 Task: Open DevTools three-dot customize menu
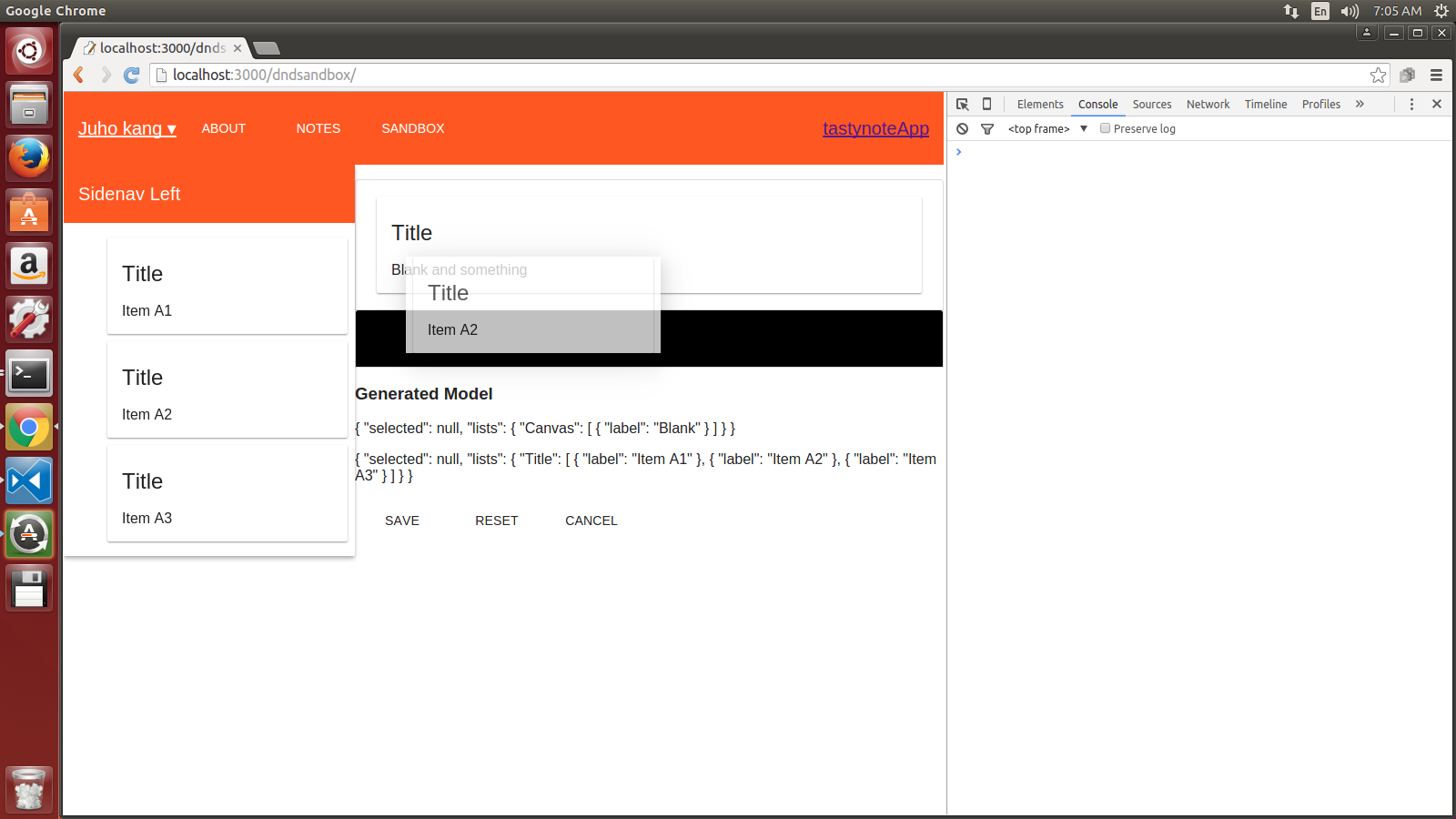tap(1411, 104)
